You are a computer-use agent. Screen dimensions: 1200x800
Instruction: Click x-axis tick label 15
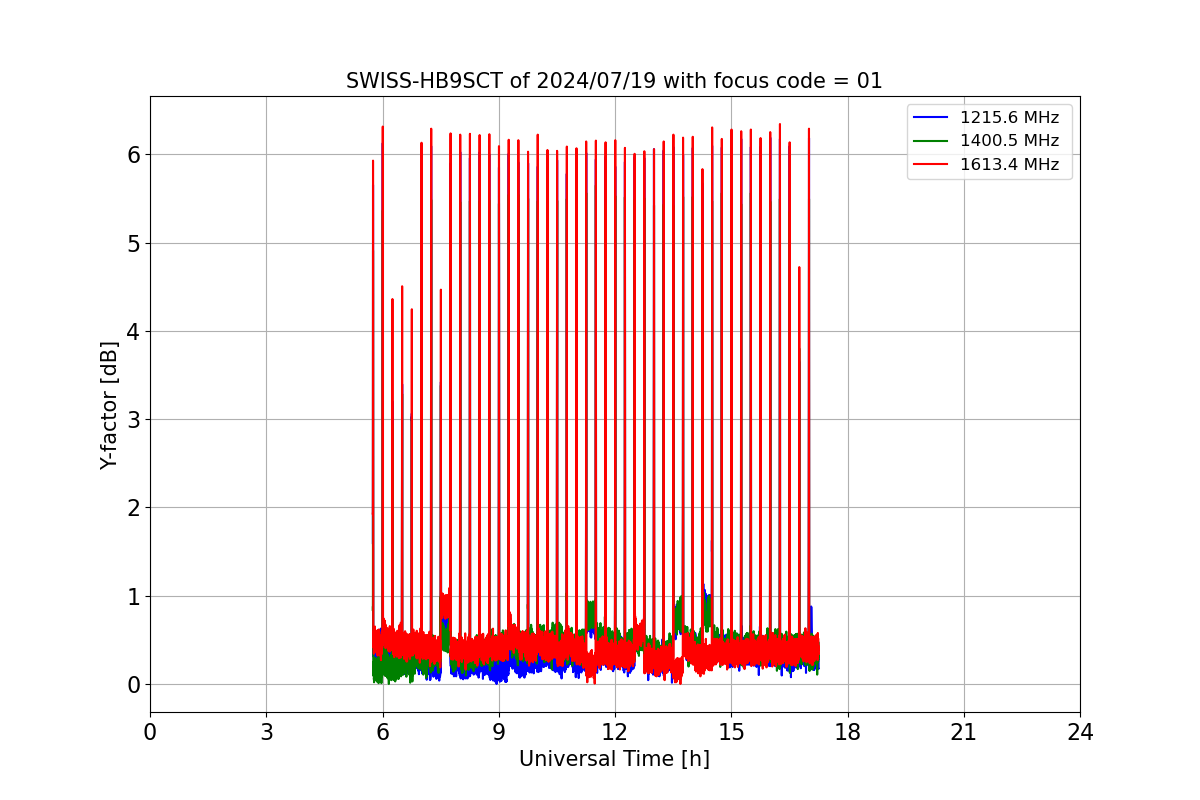pyautogui.click(x=731, y=732)
